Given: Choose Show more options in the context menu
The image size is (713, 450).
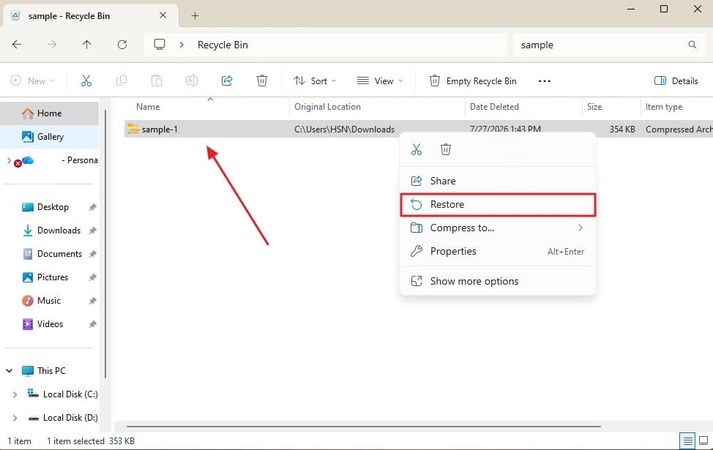Looking at the screenshot, I should pyautogui.click(x=497, y=281).
